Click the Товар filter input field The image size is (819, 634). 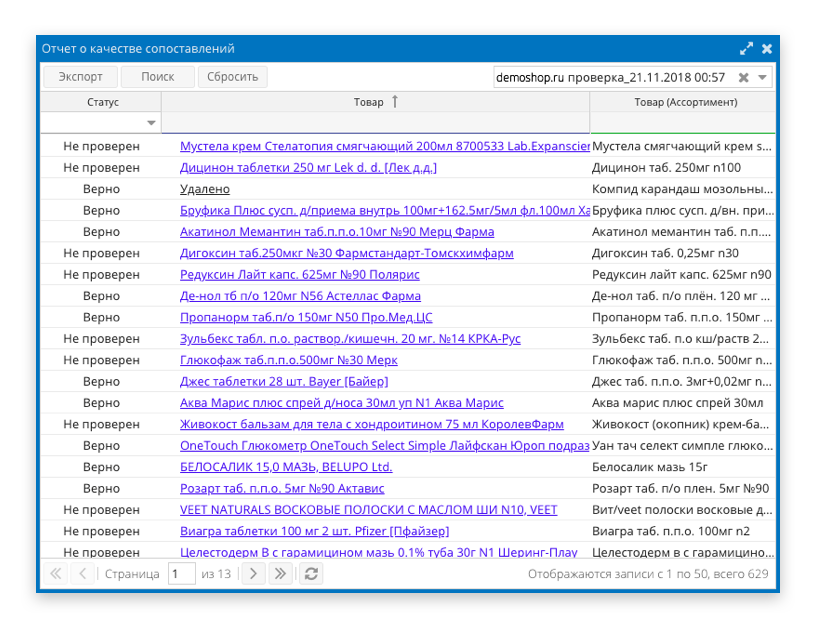(x=376, y=123)
